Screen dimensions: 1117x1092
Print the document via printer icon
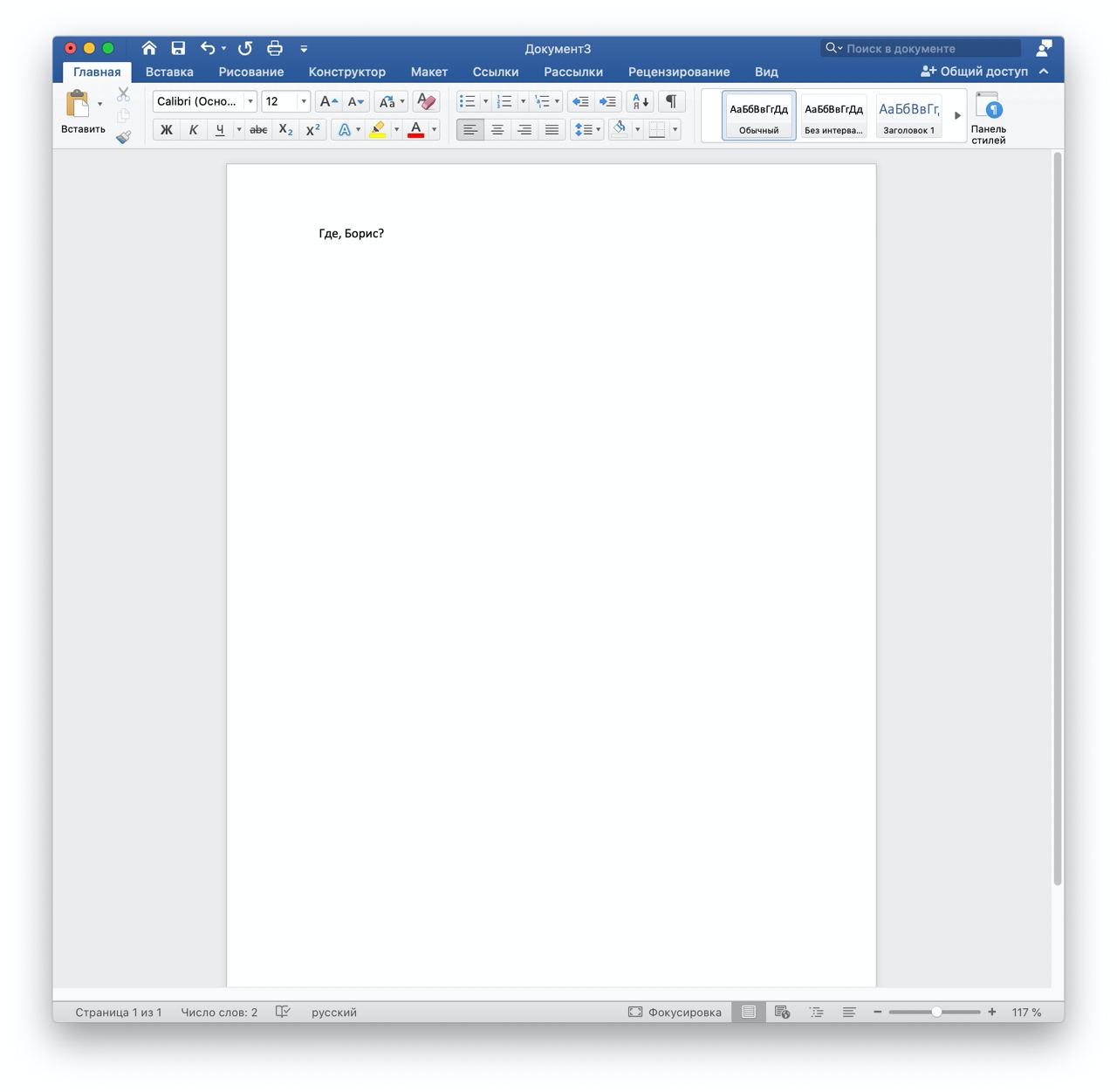coord(275,48)
